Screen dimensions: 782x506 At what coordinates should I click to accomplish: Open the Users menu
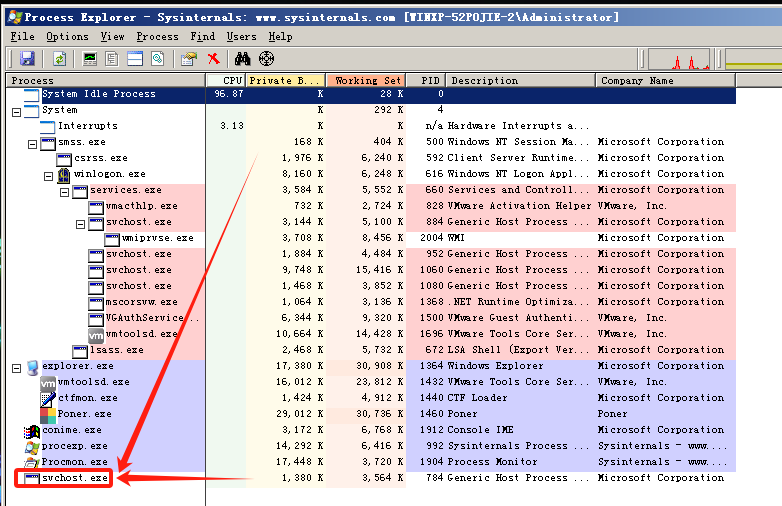point(241,37)
